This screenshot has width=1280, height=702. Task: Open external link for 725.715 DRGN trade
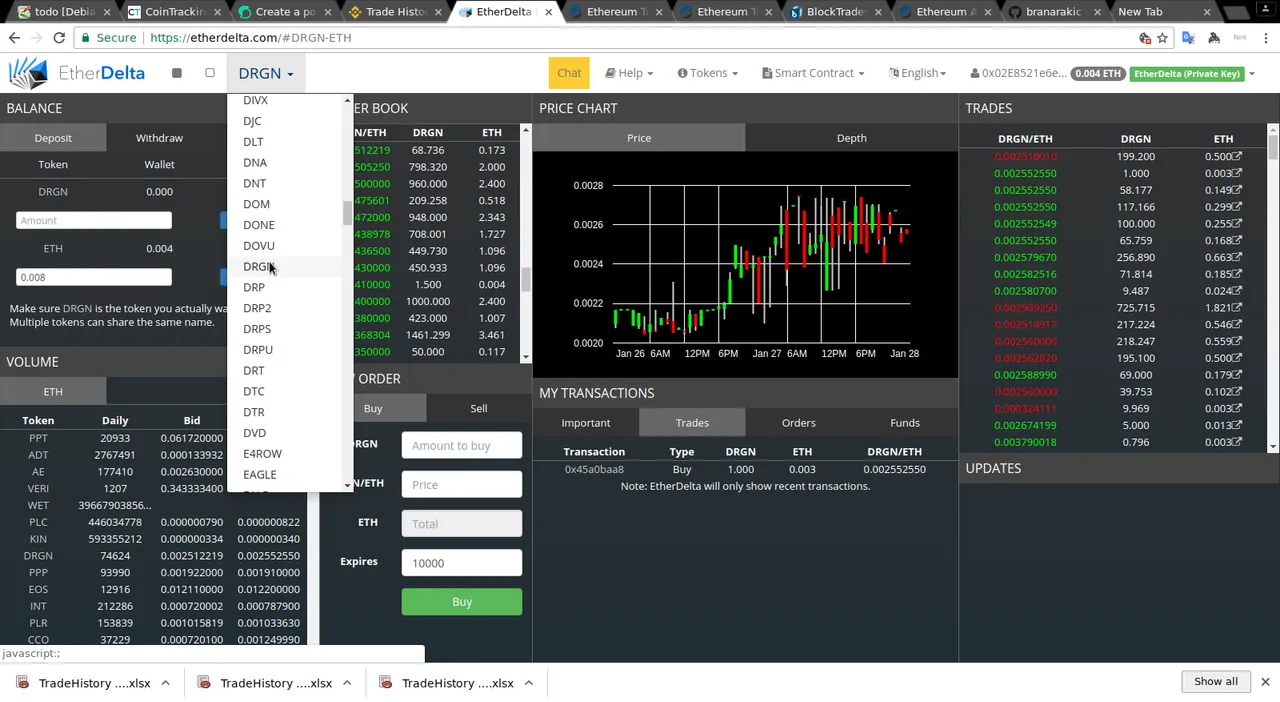click(x=1237, y=308)
